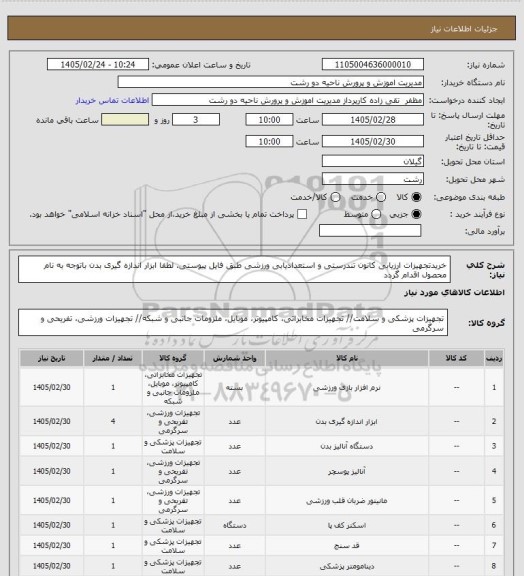
Task: Click the نام کالا column header
Action: pos(347,359)
